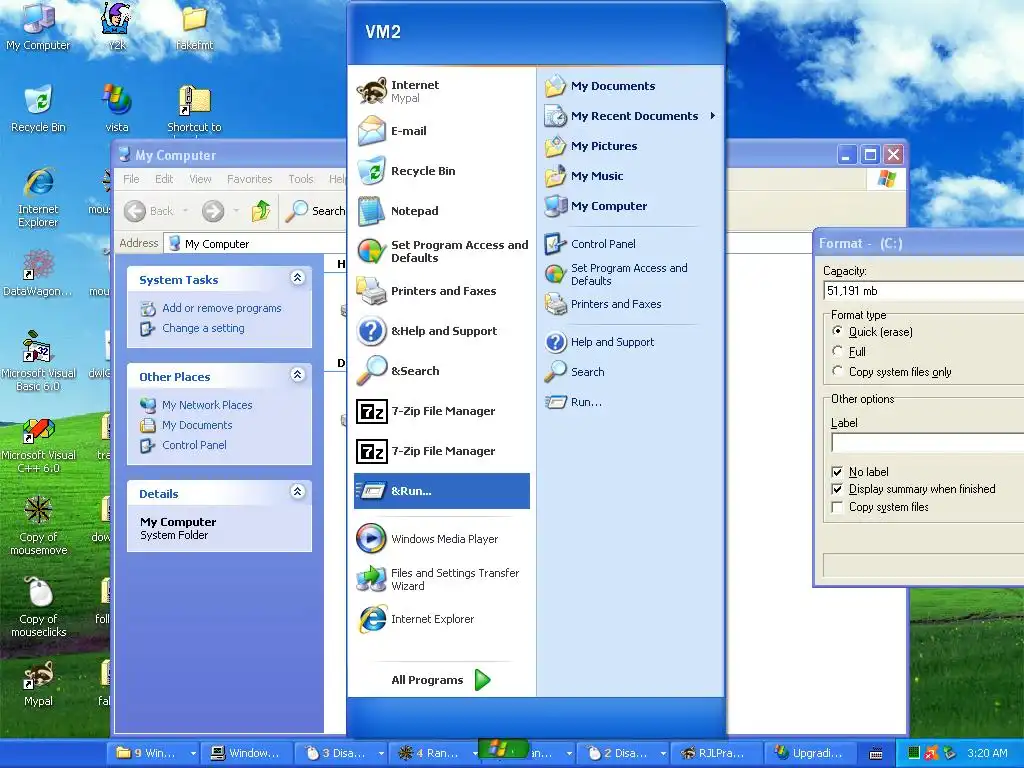1024x768 pixels.
Task: Click the Label text field
Action: click(927, 443)
